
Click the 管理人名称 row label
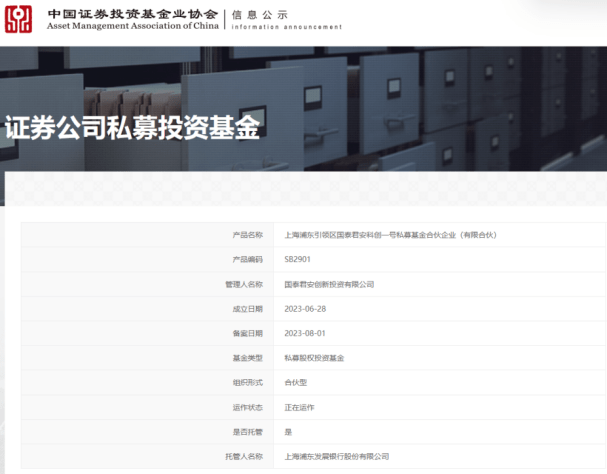tap(245, 284)
